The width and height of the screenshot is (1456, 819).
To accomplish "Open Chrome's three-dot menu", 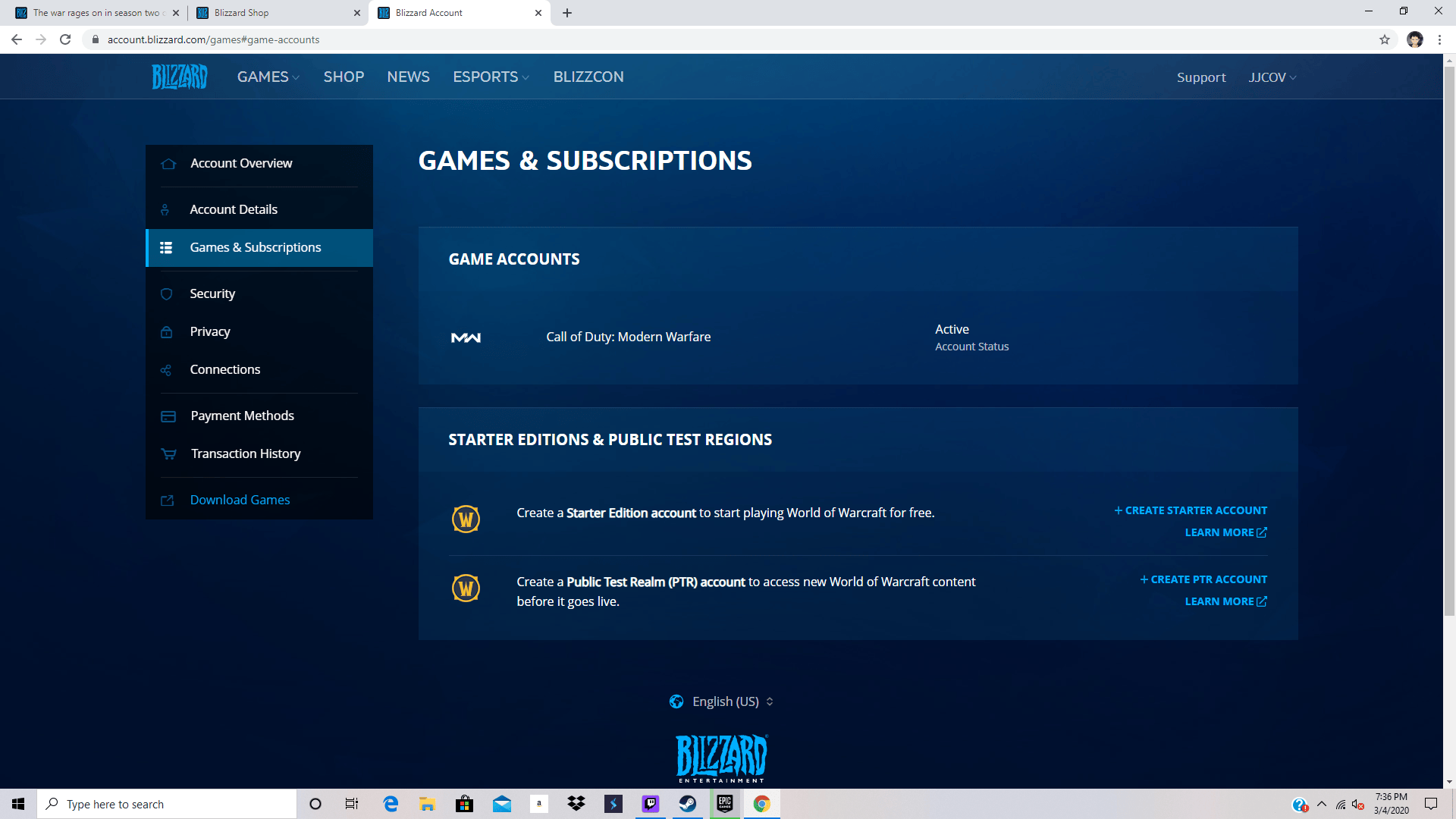I will pyautogui.click(x=1439, y=39).
